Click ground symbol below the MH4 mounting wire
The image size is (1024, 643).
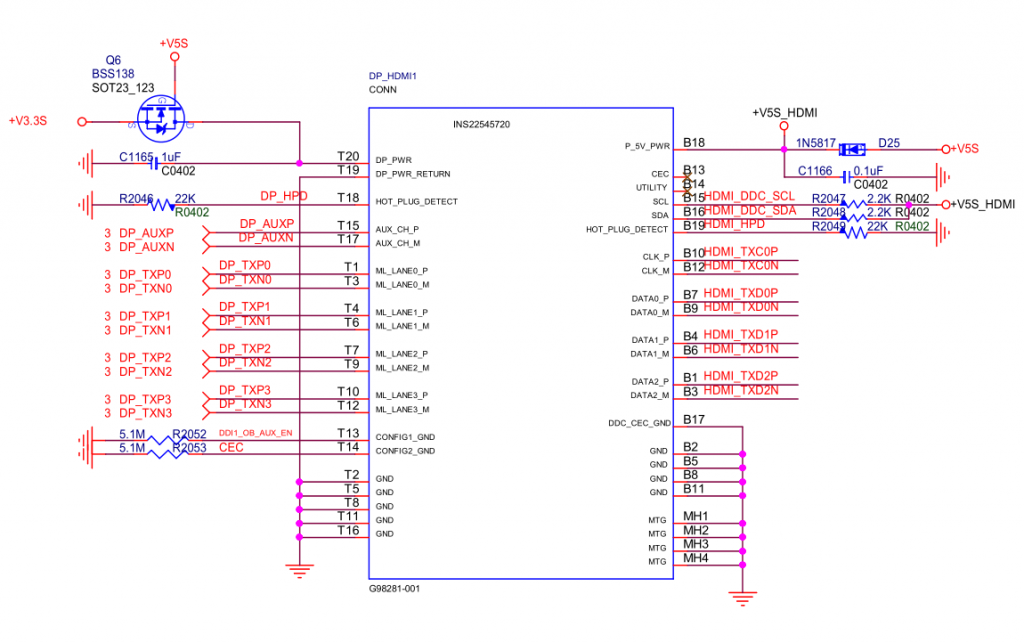click(741, 599)
